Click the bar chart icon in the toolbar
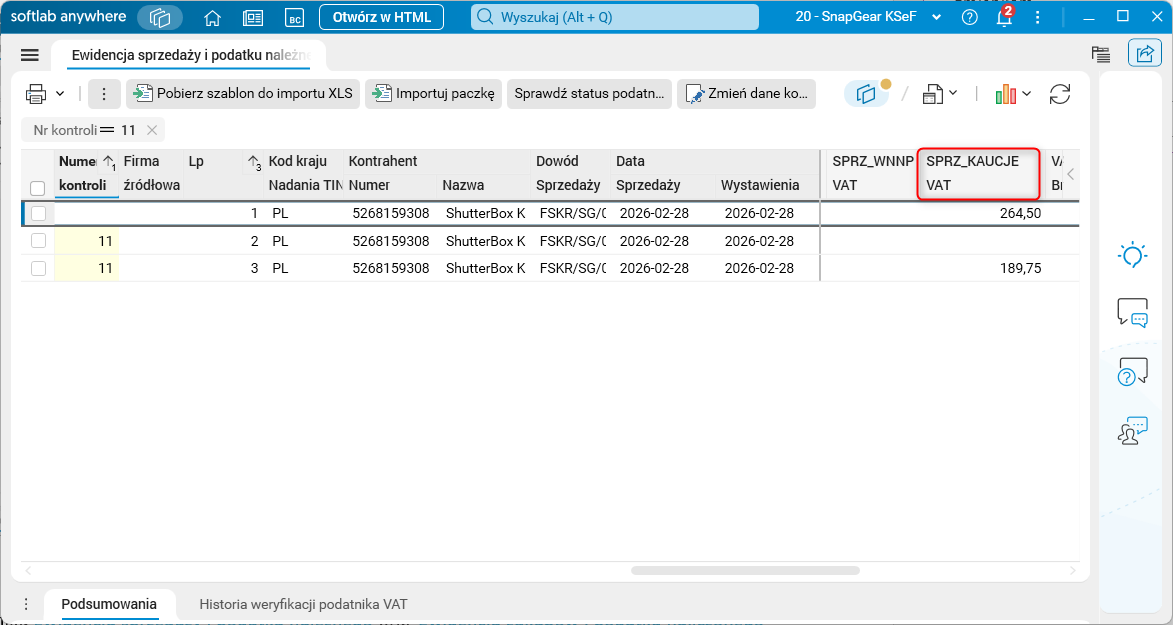The width and height of the screenshot is (1173, 625). (x=1005, y=94)
